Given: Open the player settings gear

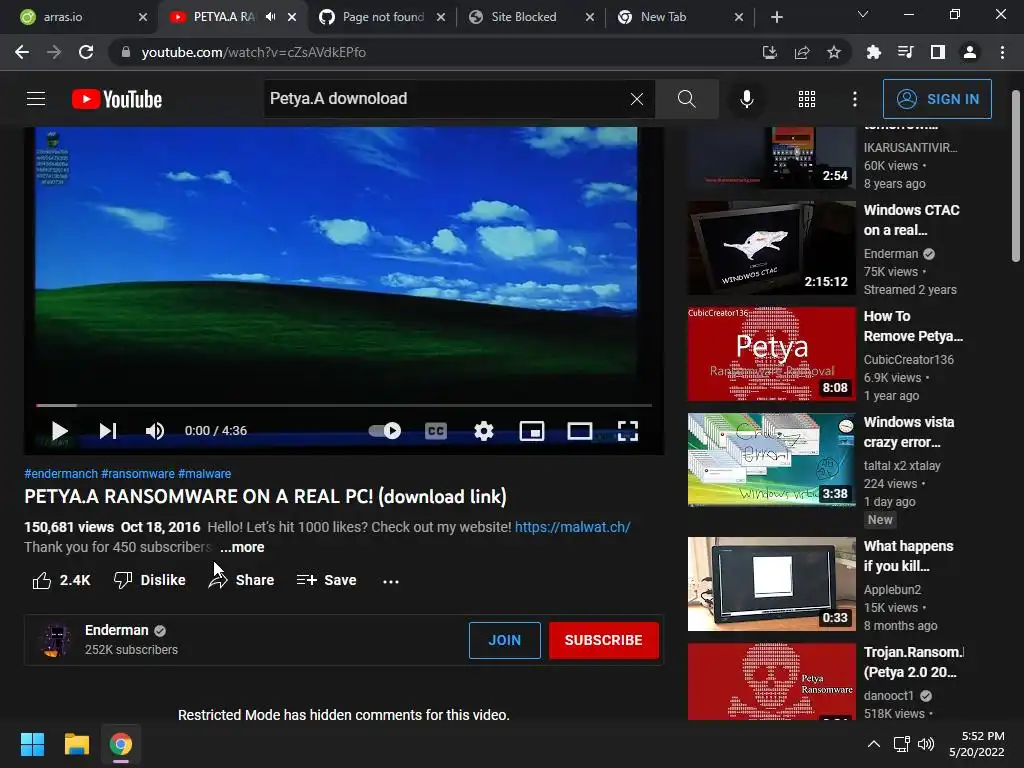Looking at the screenshot, I should 484,431.
